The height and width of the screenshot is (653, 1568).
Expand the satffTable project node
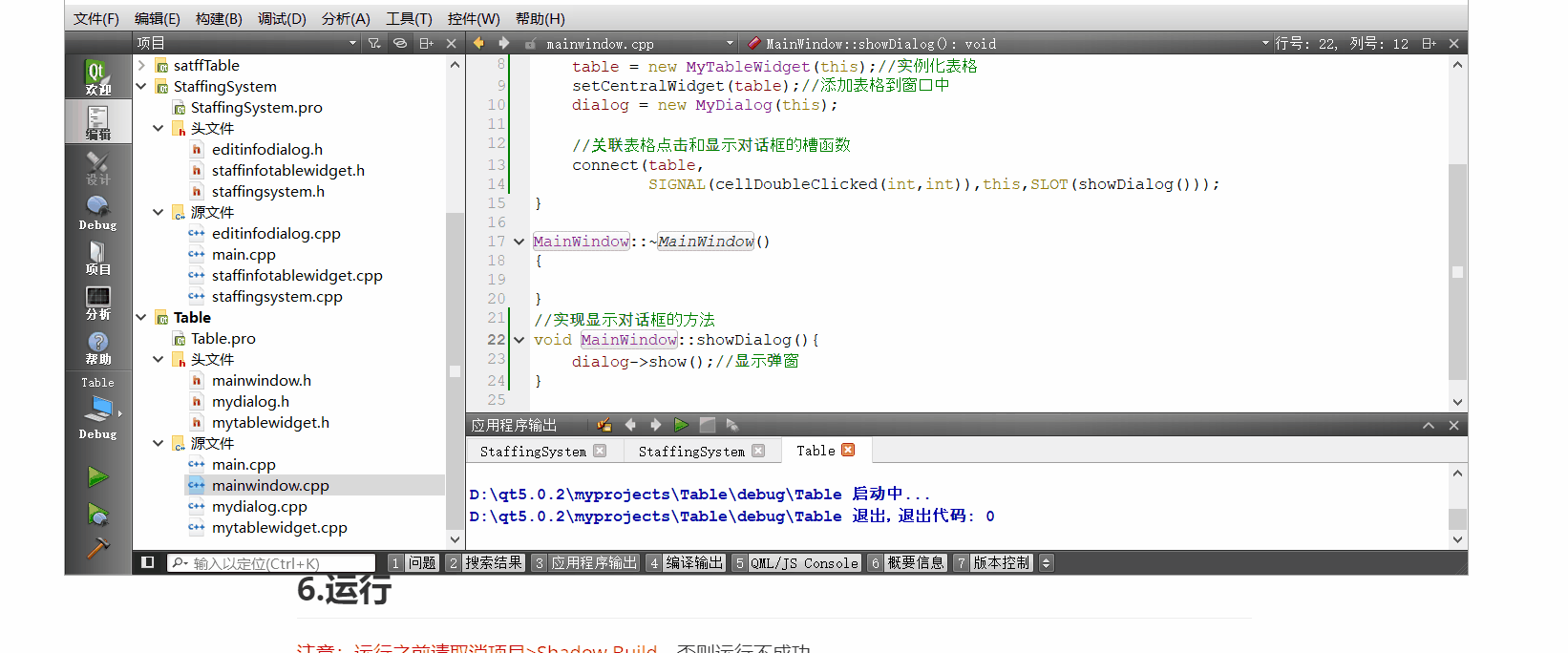click(x=141, y=65)
